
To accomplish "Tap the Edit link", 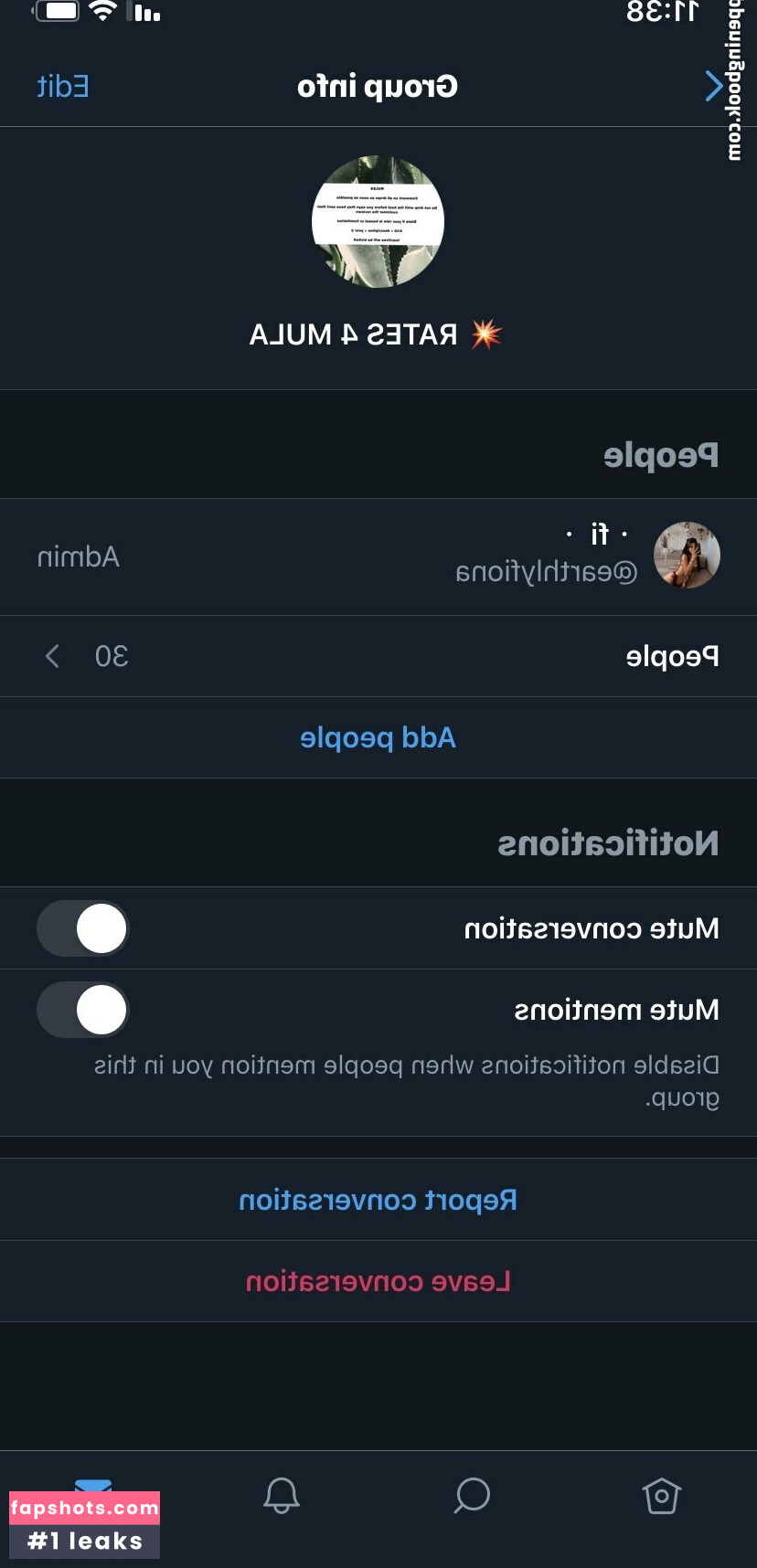I will (x=63, y=87).
